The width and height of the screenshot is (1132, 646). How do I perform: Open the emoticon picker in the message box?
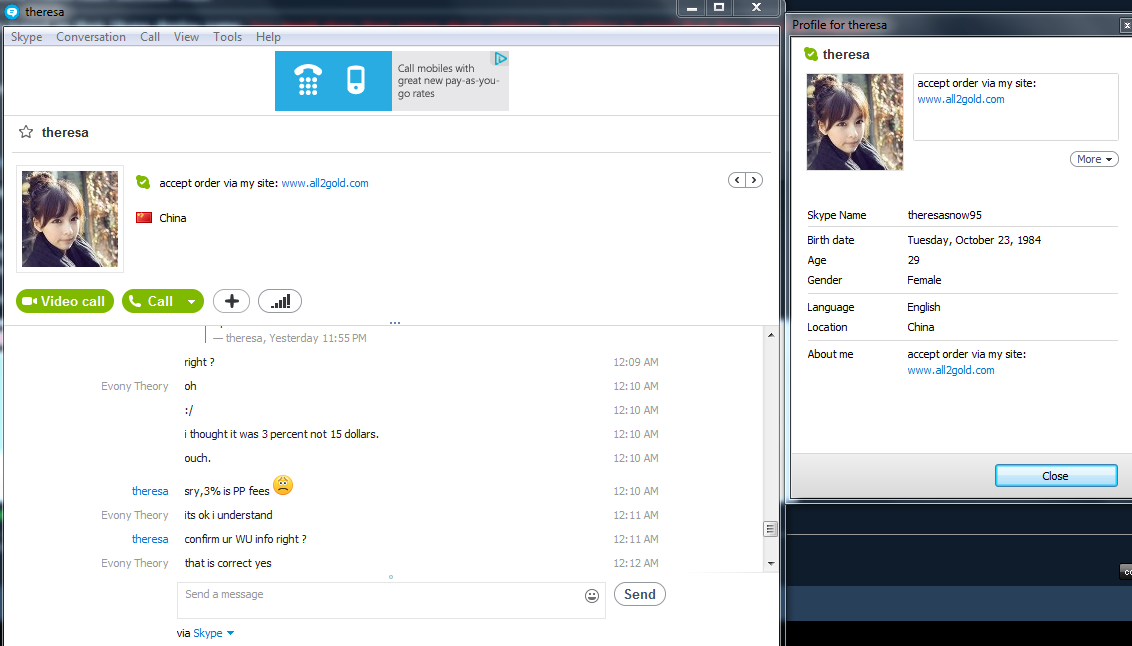coord(592,595)
